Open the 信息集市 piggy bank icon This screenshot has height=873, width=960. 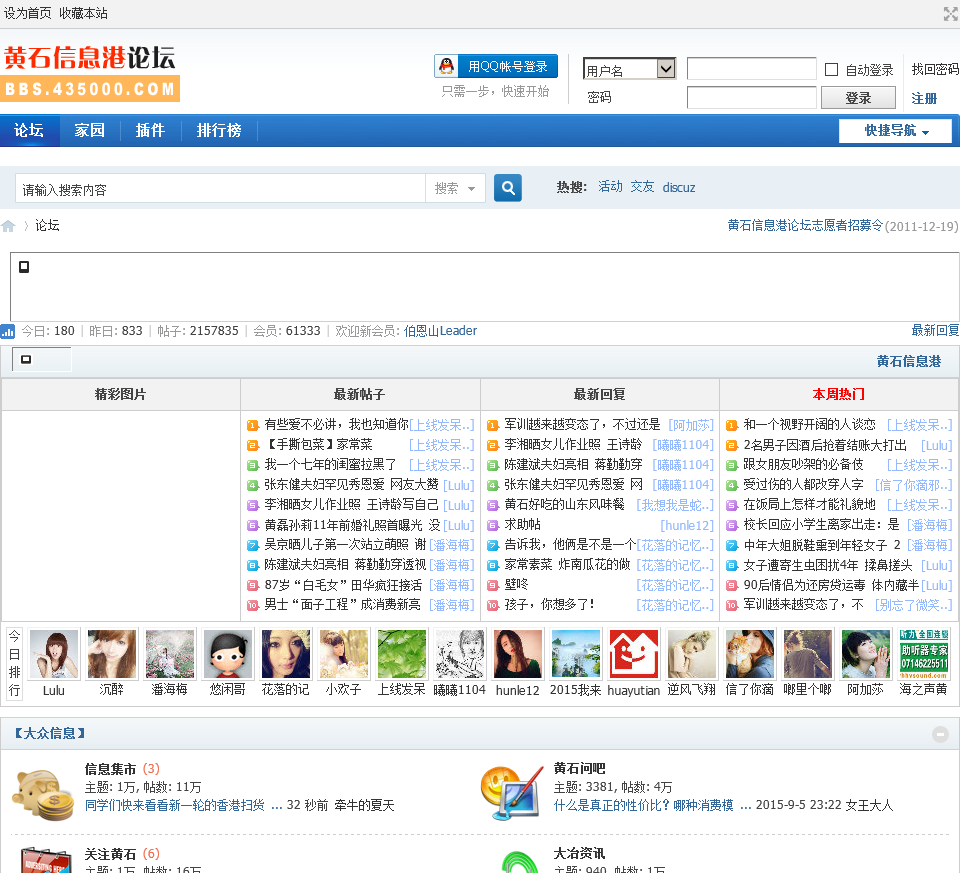43,794
